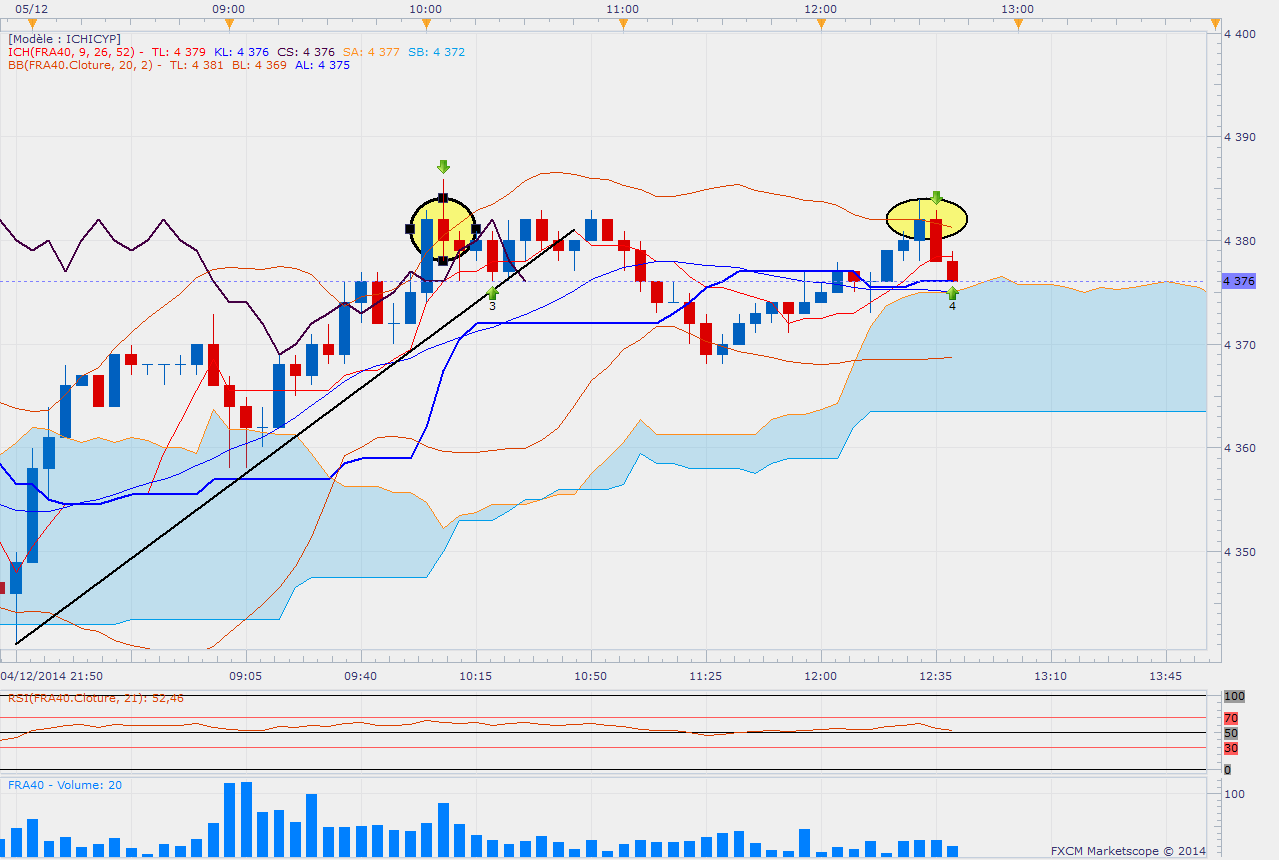Click the RSI level 30 tag
1279x860 pixels.
pos(1231,748)
